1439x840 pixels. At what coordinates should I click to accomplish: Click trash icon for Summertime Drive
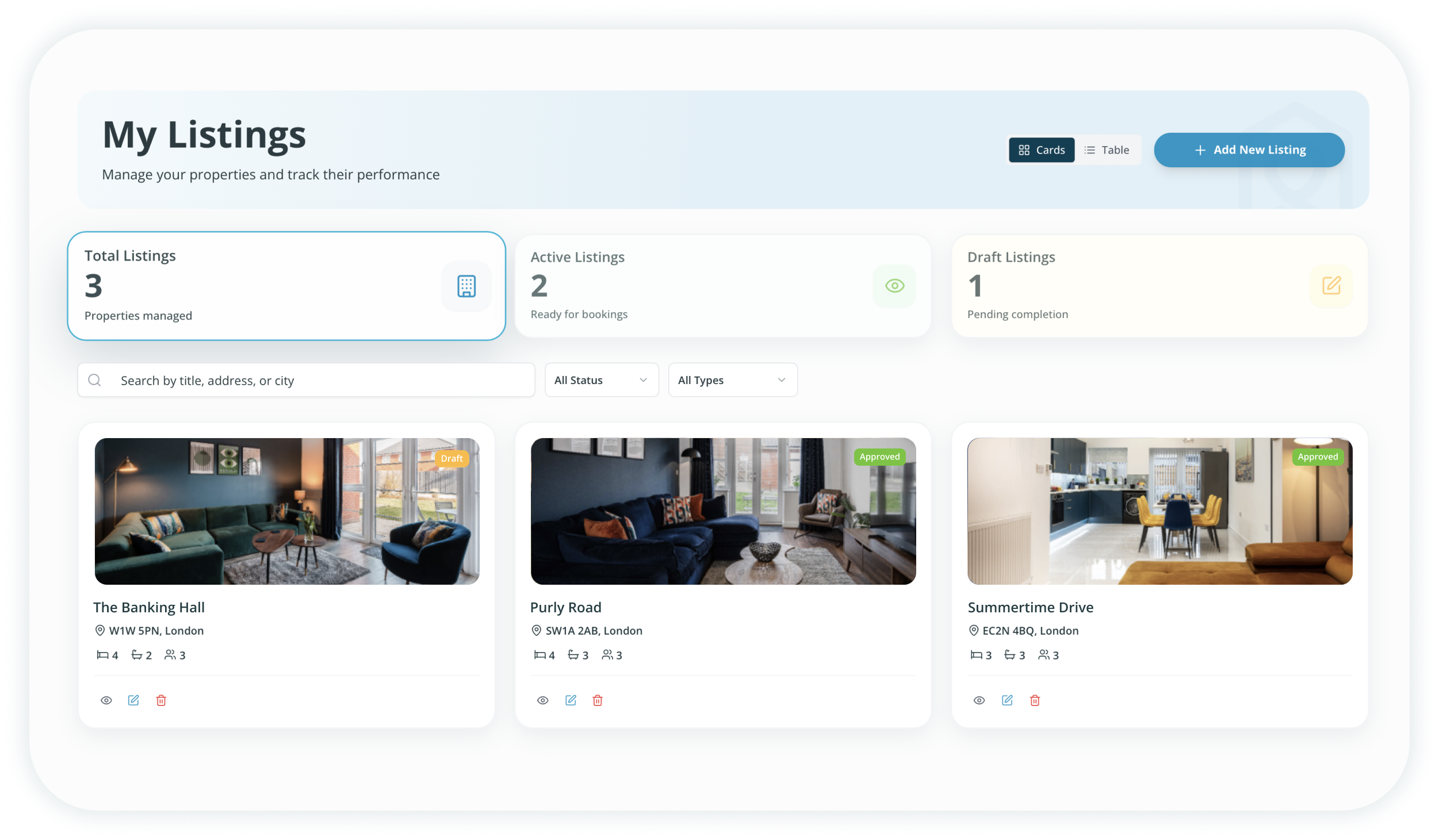[1035, 700]
